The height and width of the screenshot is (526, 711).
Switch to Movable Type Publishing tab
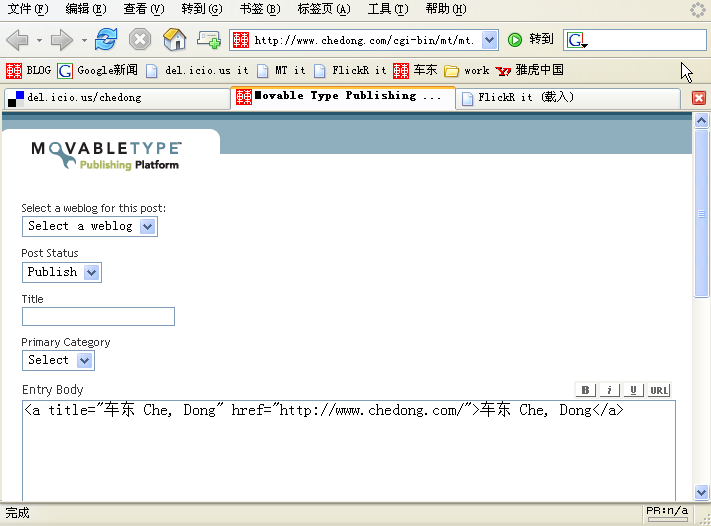click(343, 97)
